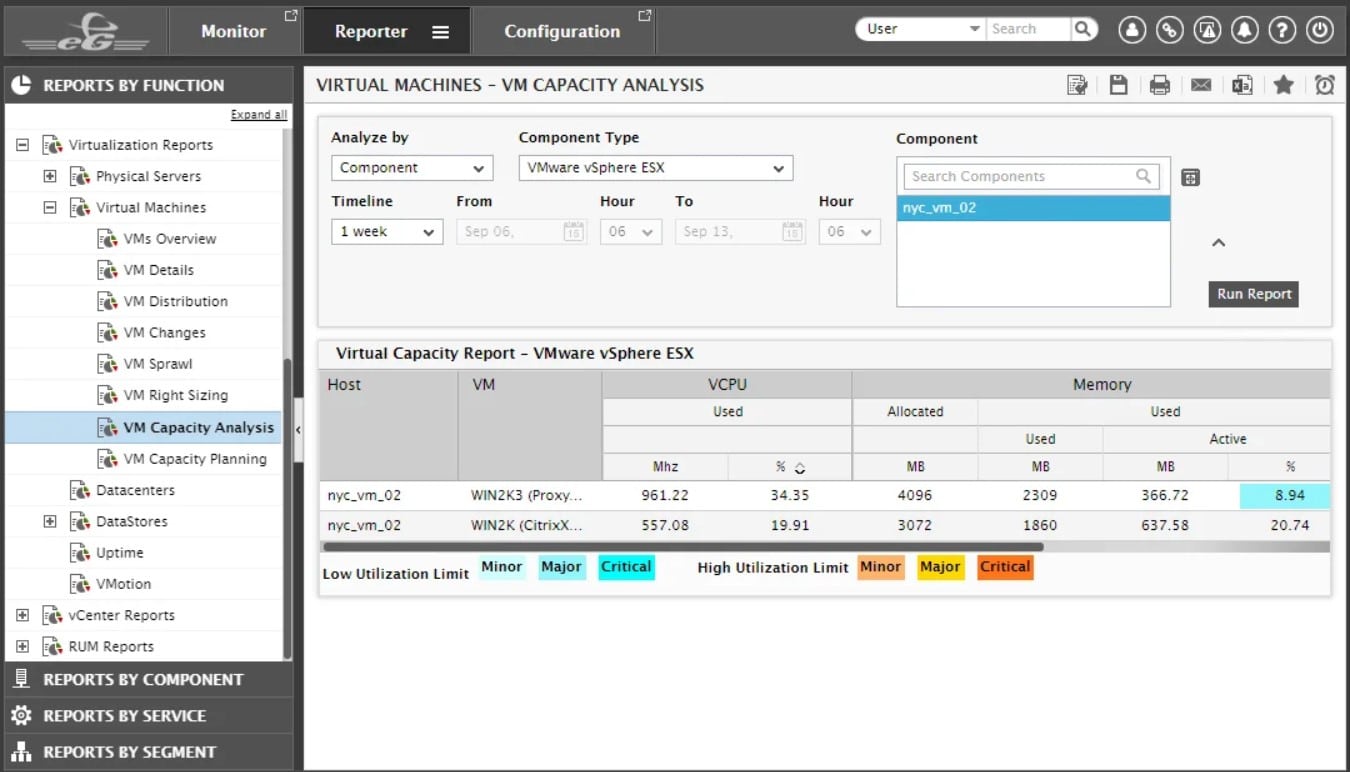The image size is (1350, 772).
Task: Add to favorites with the star icon
Action: pyautogui.click(x=1284, y=85)
